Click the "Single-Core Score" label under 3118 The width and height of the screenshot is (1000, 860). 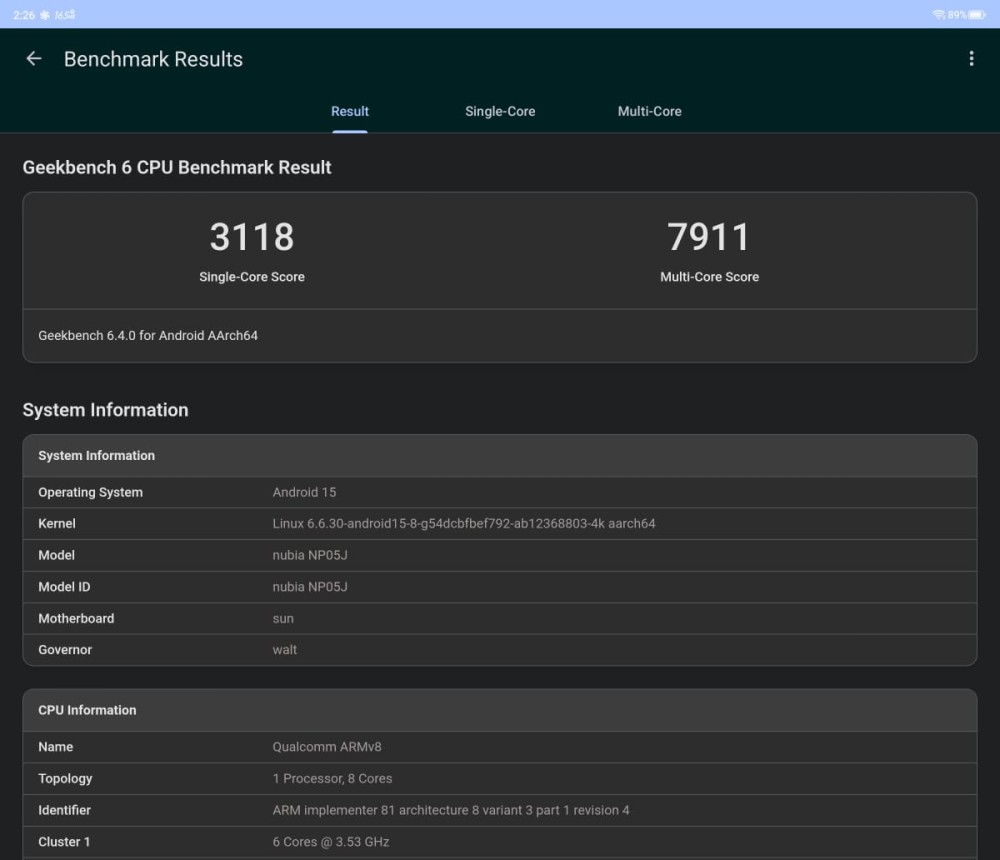252,277
